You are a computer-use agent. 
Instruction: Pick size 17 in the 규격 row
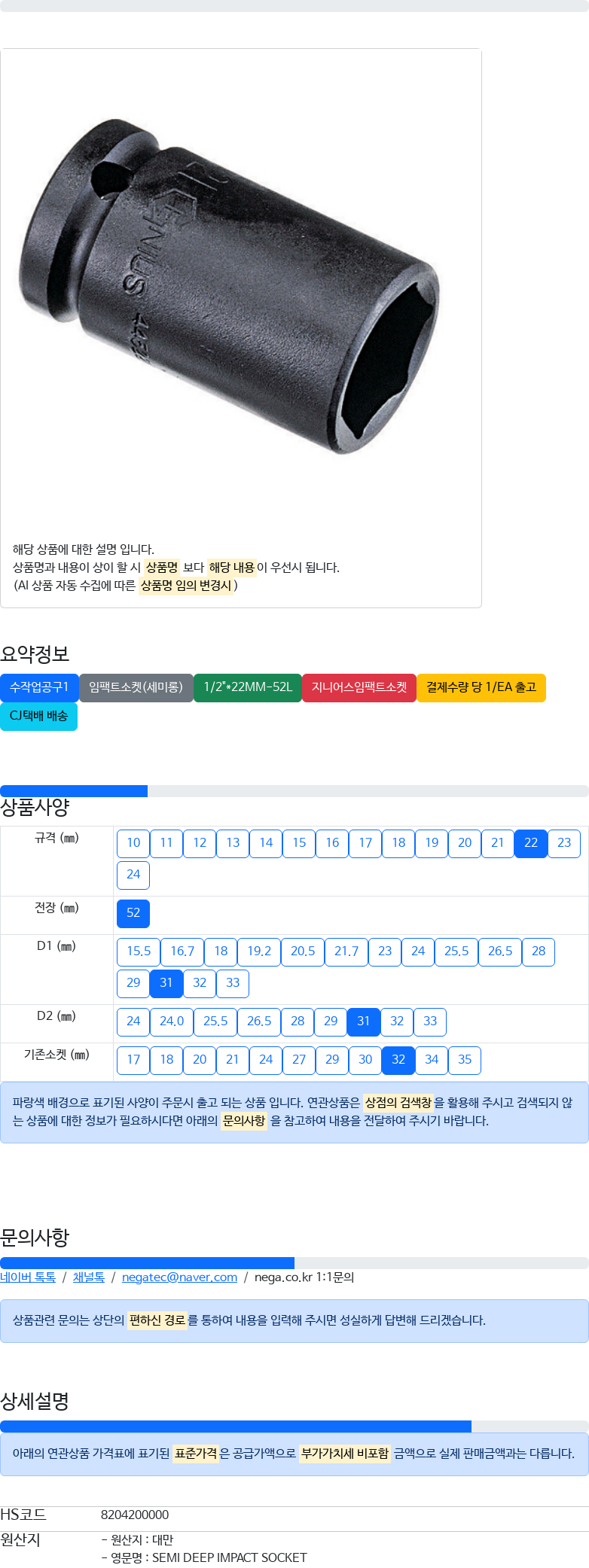point(365,843)
